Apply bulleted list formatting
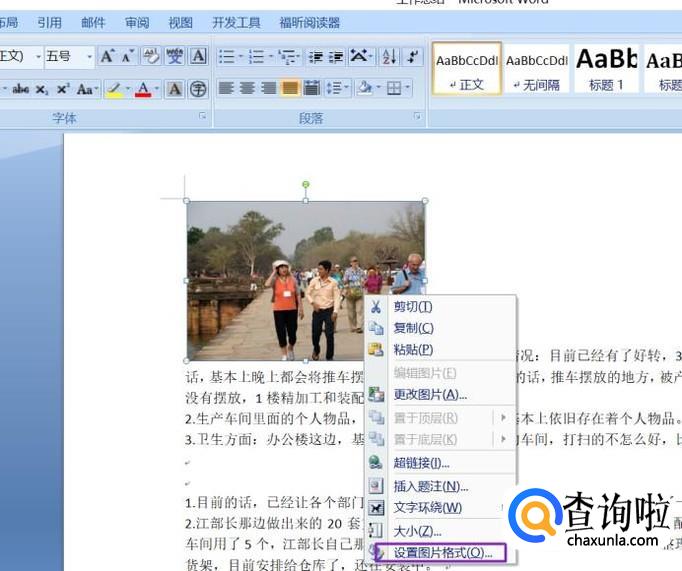The width and height of the screenshot is (682, 571). pyautogui.click(x=226, y=57)
